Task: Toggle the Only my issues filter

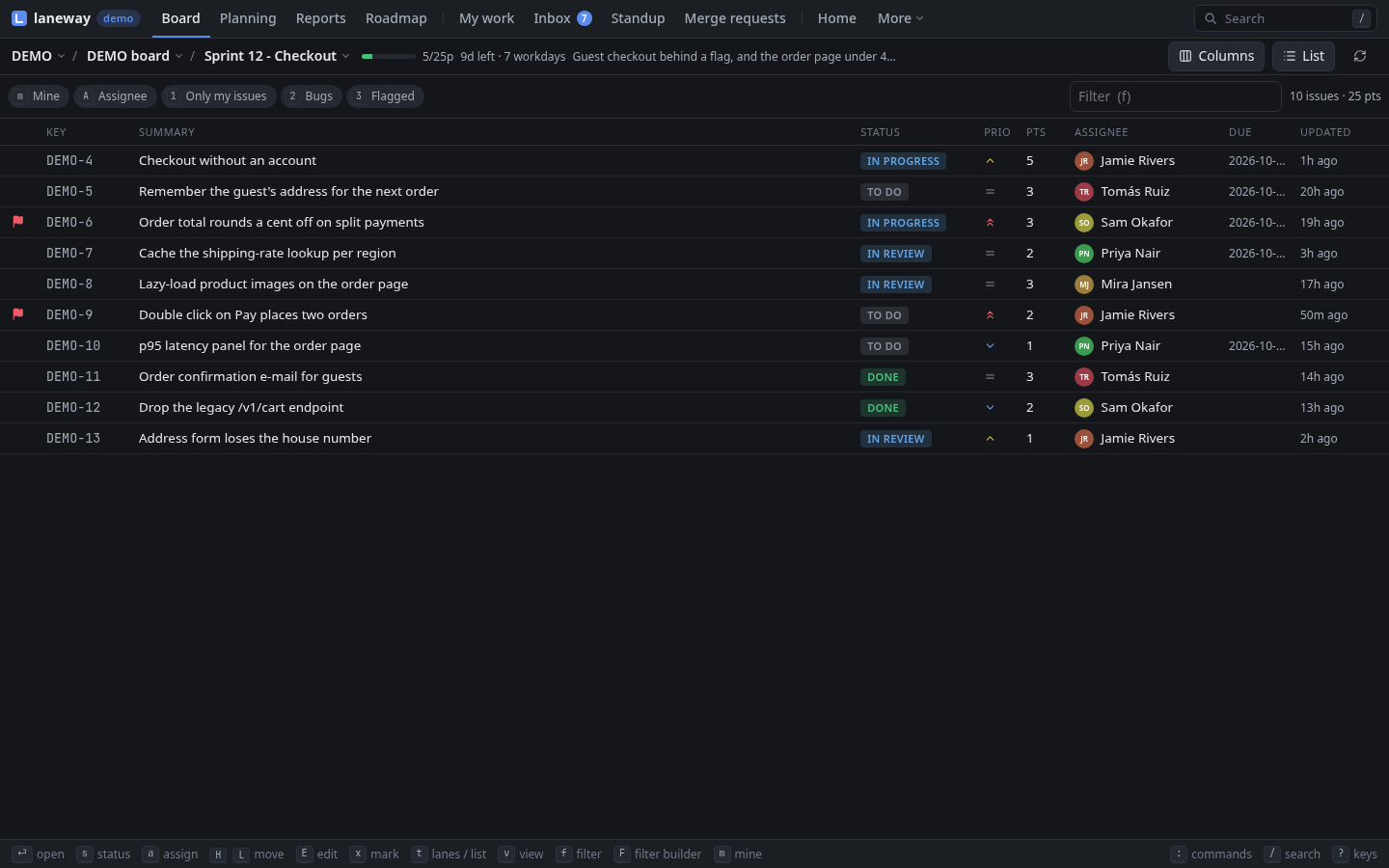Action: tap(219, 96)
